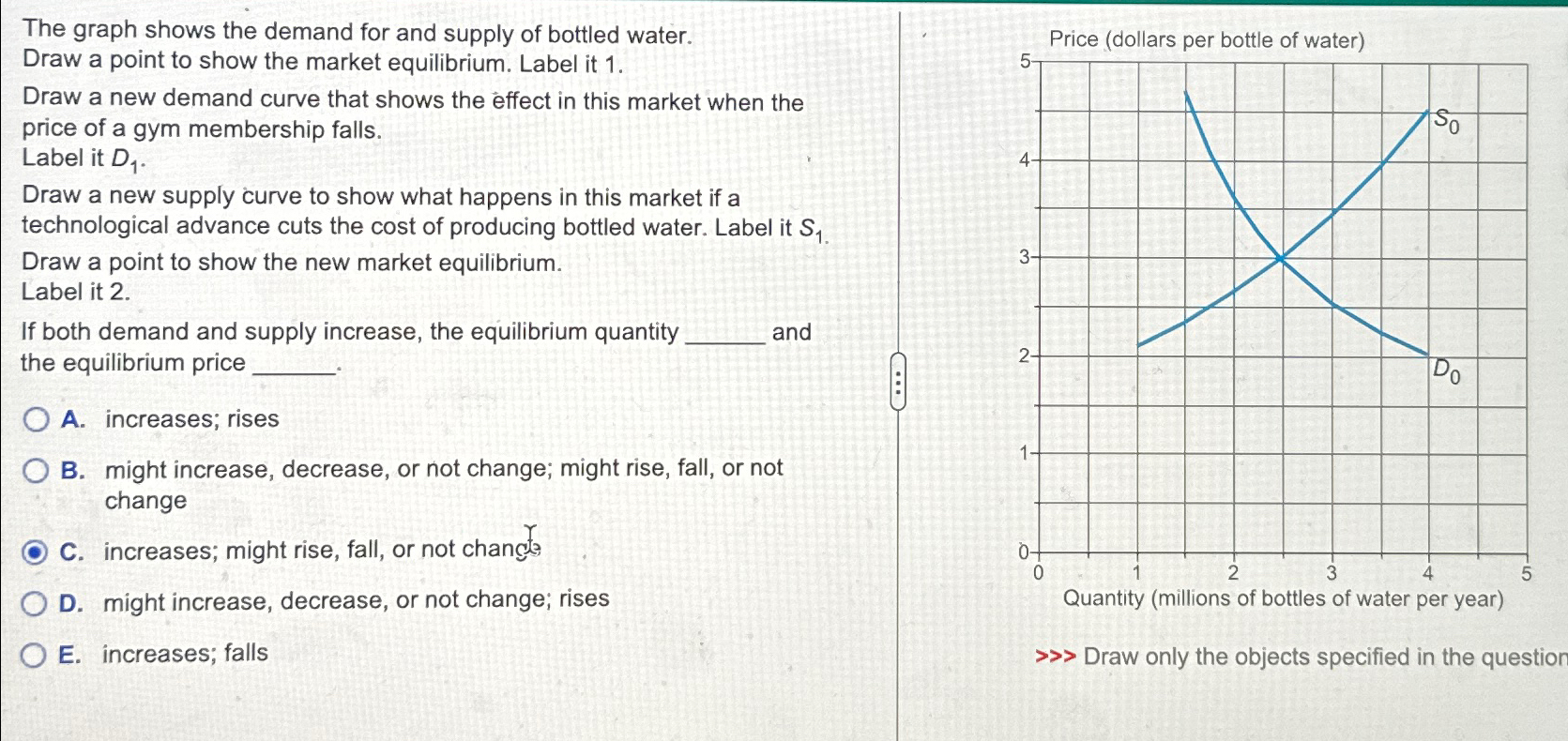Select radio option B for the question
This screenshot has height=741, width=1568.
tap(36, 470)
